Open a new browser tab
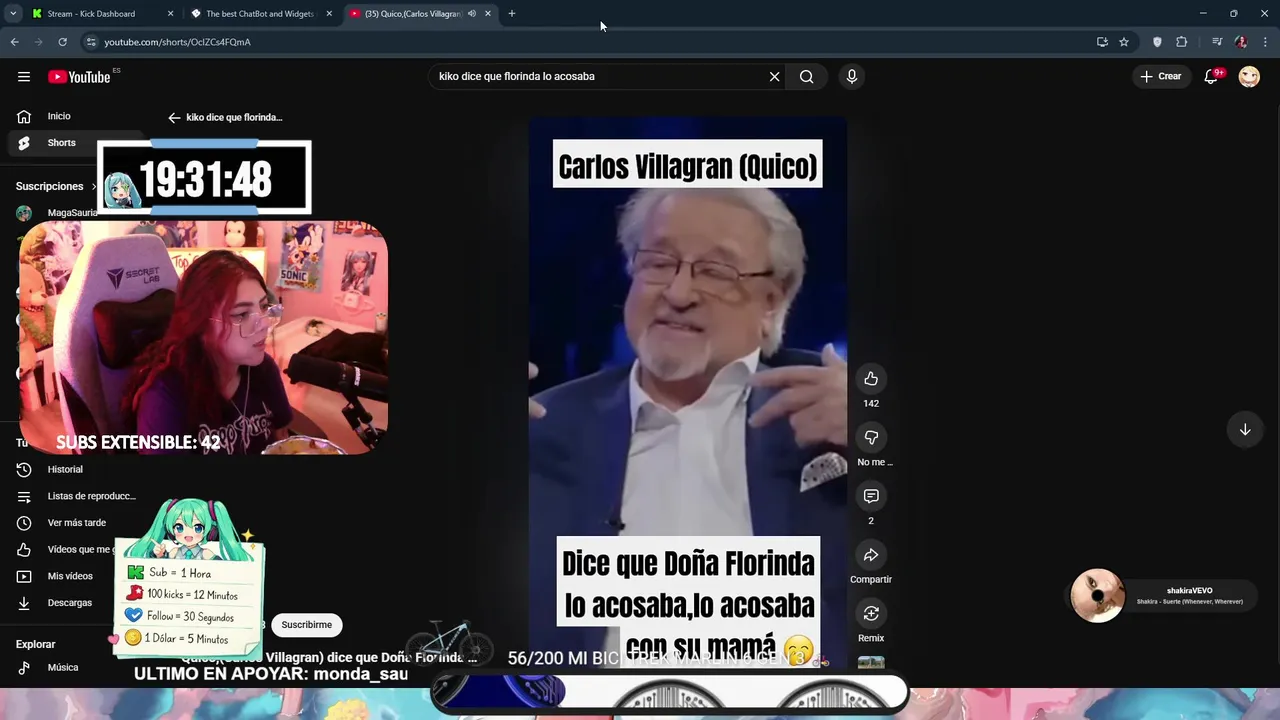This screenshot has width=1280, height=720. click(x=512, y=14)
